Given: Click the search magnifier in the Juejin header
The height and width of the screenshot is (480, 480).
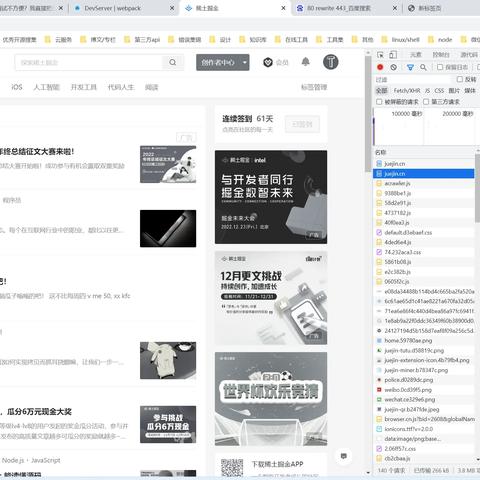Looking at the screenshot, I should [173, 62].
